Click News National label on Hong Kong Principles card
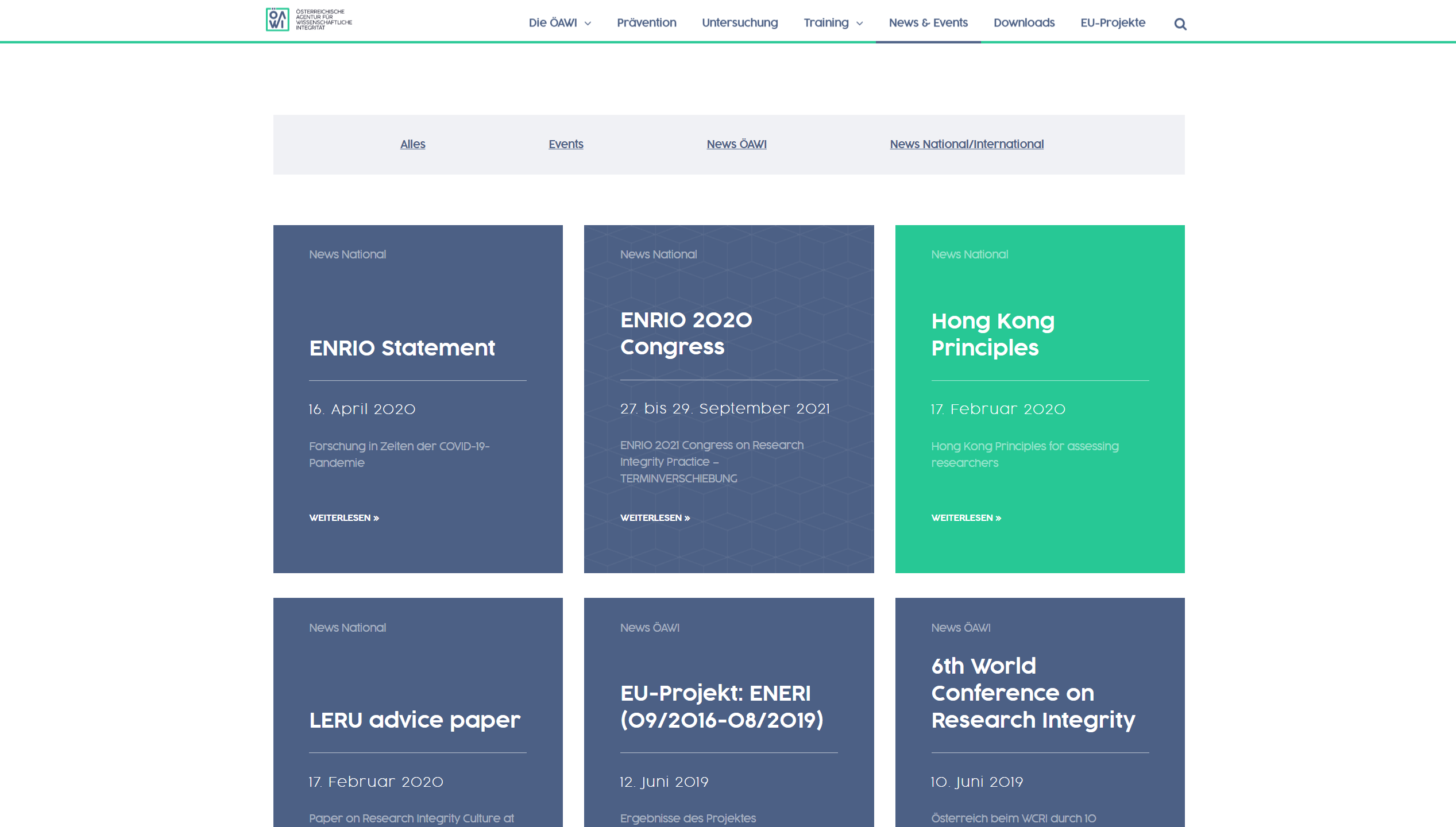Image resolution: width=1456 pixels, height=827 pixels. click(970, 254)
